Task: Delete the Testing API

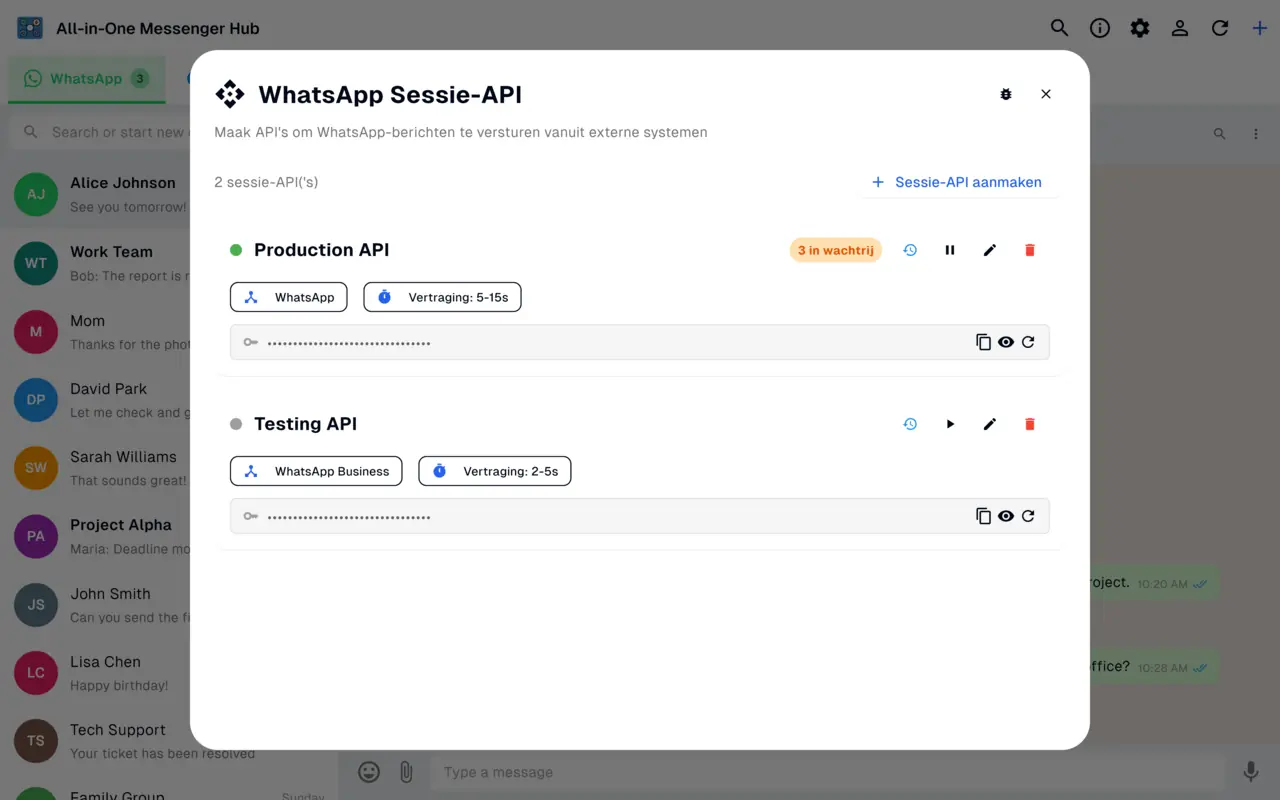Action: 1030,424
